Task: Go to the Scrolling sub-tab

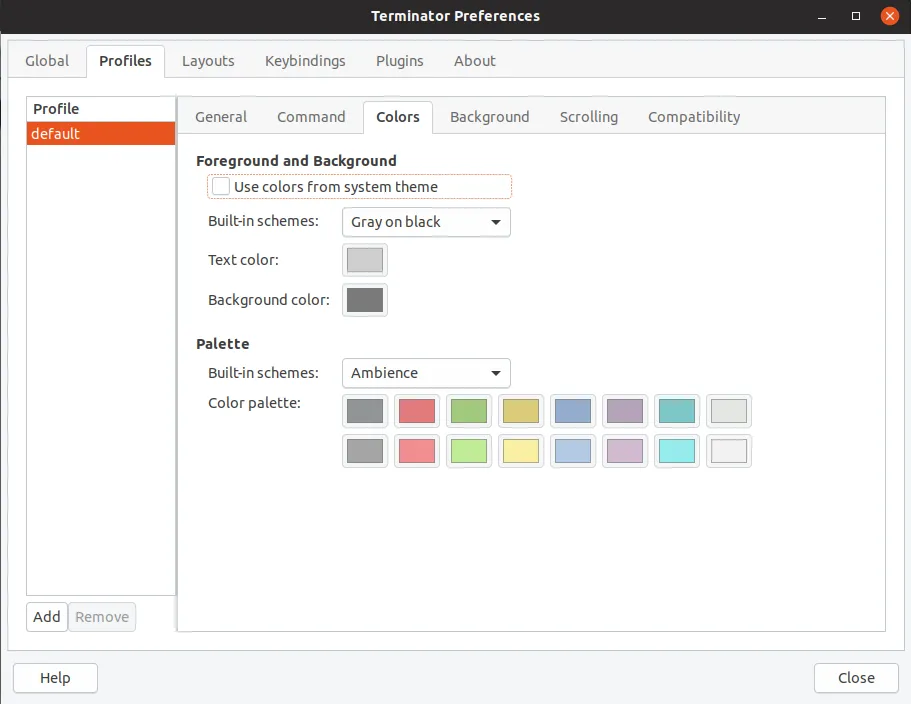Action: (x=589, y=117)
